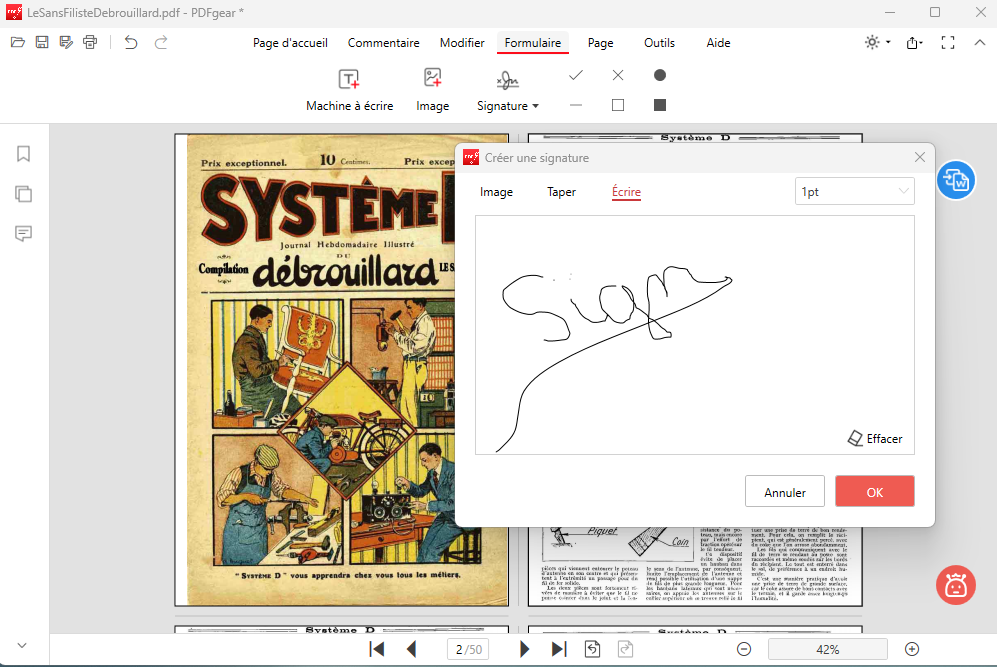Add a check mark stamp
This screenshot has width=997, height=667.
point(576,76)
